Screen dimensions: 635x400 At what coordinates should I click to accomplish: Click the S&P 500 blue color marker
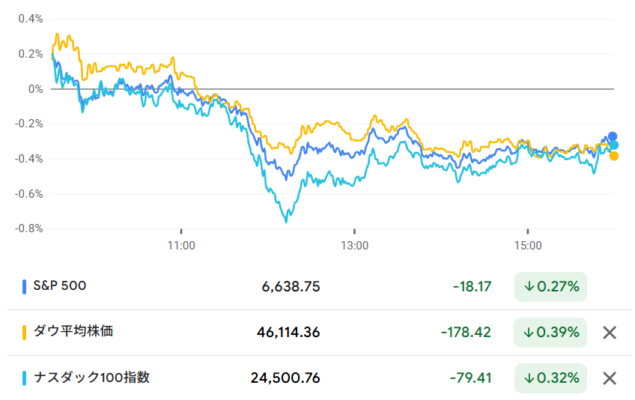point(24,286)
